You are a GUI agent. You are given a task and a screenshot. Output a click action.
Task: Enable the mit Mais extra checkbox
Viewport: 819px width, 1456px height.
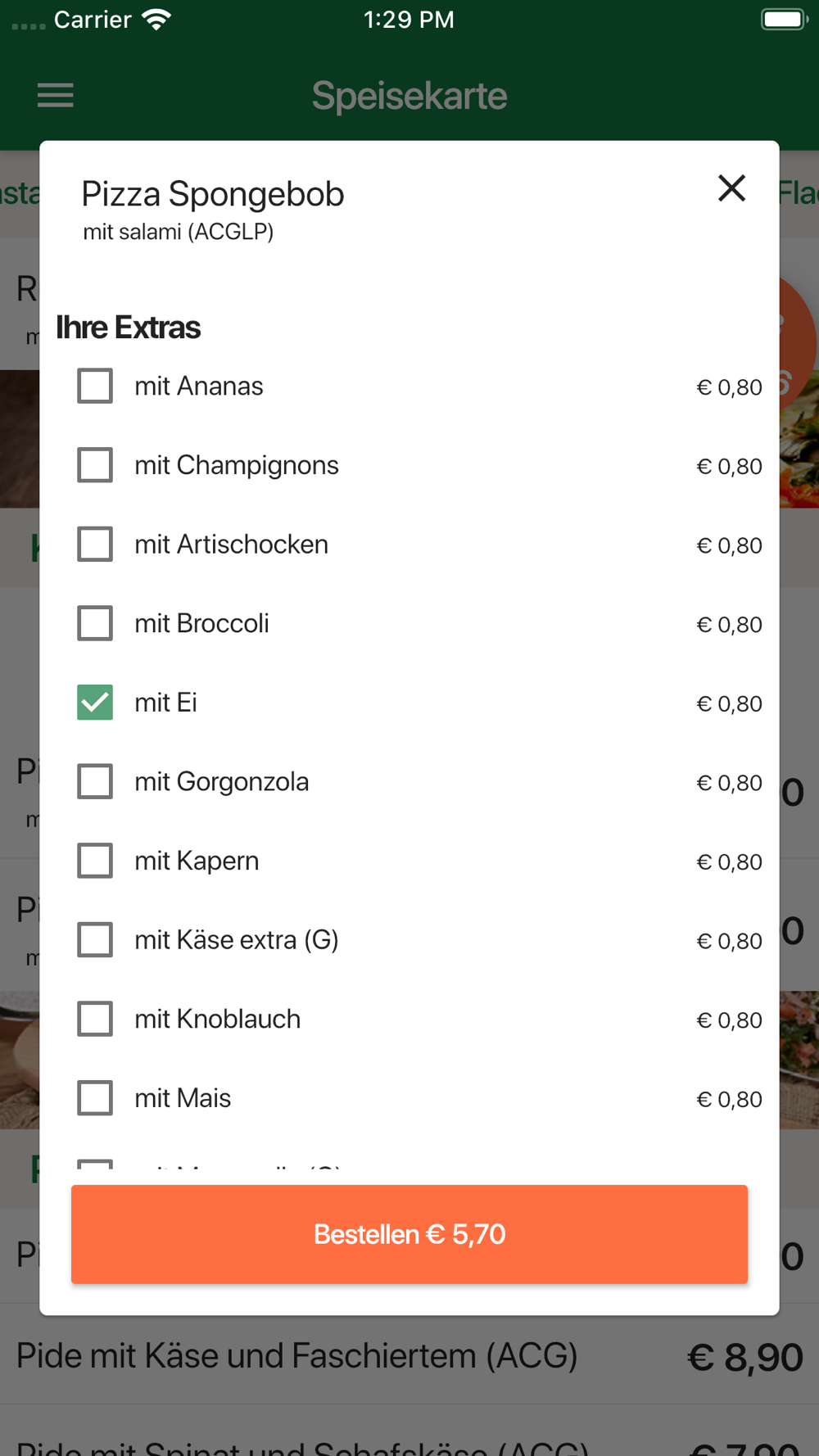click(95, 1098)
